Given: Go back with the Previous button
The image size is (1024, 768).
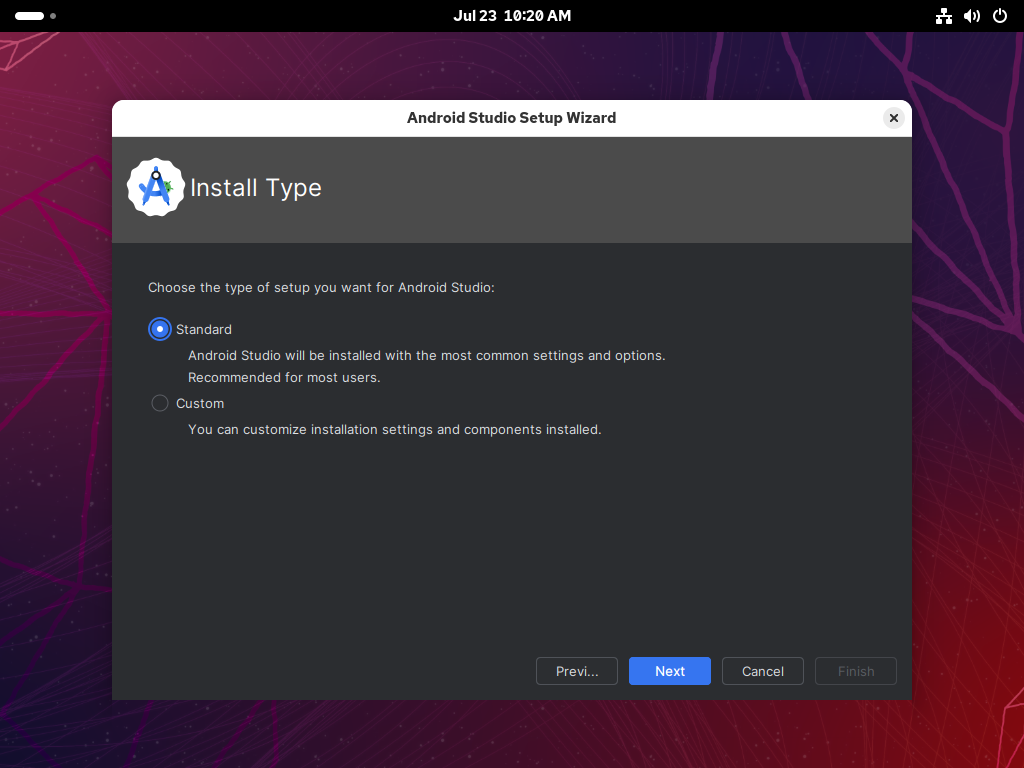Looking at the screenshot, I should pyautogui.click(x=577, y=671).
